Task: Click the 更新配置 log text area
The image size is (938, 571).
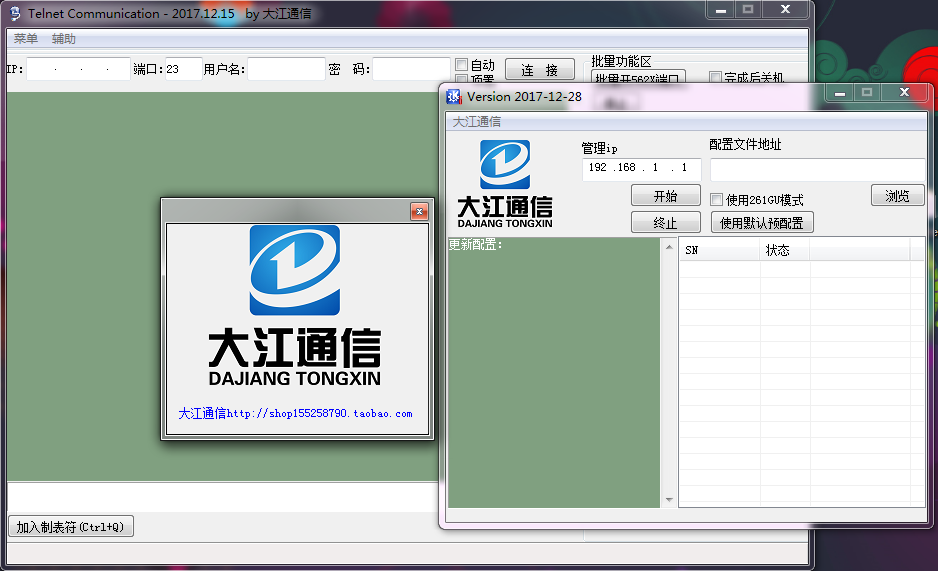Action: 554,372
